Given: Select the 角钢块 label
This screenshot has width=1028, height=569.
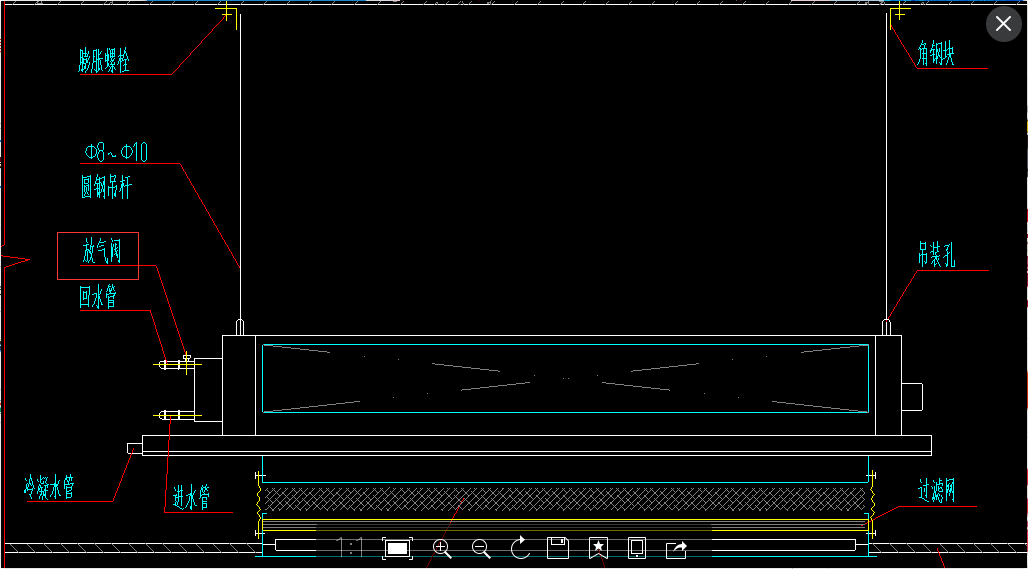Looking at the screenshot, I should 936,54.
